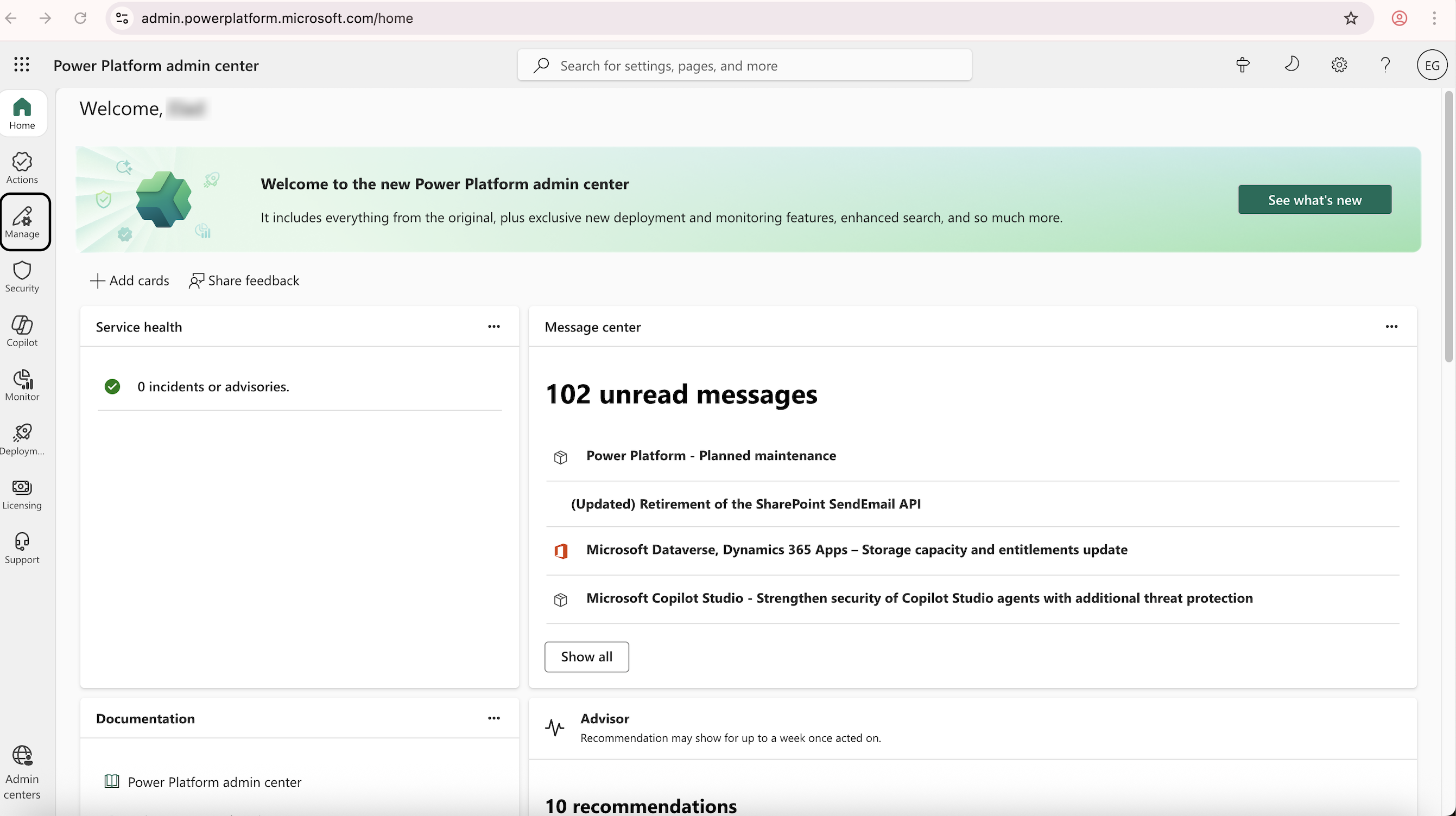
Task: Open Monitor in the sidebar
Action: coord(22,385)
